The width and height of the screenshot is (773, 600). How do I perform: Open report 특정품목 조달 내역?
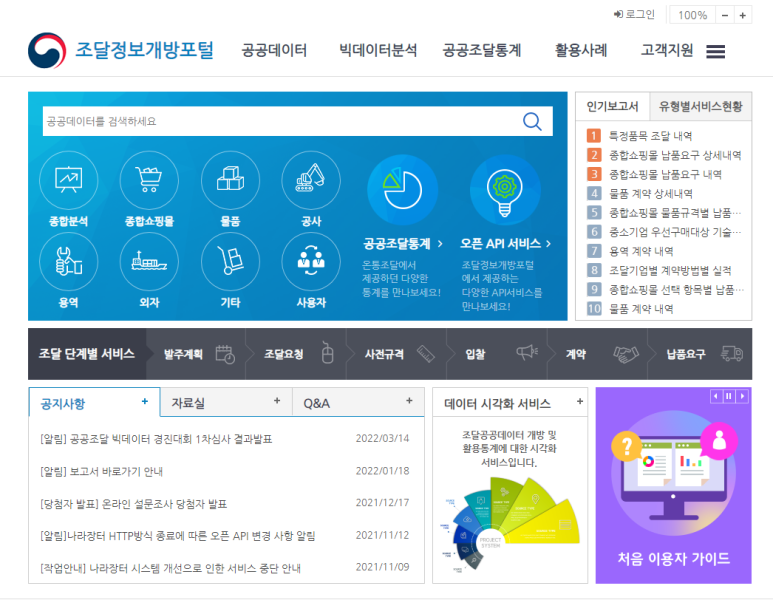(x=650, y=136)
